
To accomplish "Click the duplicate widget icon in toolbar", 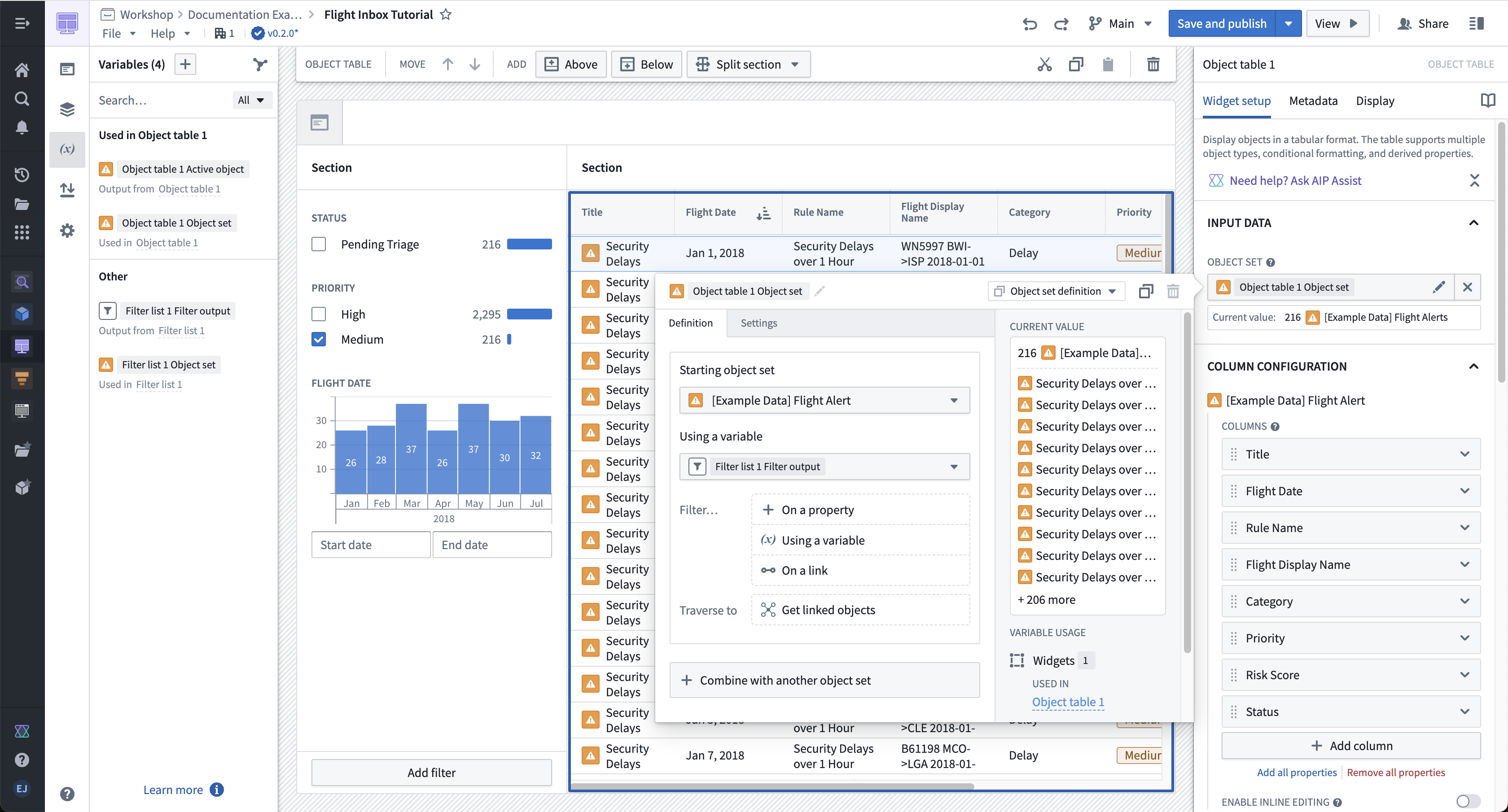I will point(1076,64).
